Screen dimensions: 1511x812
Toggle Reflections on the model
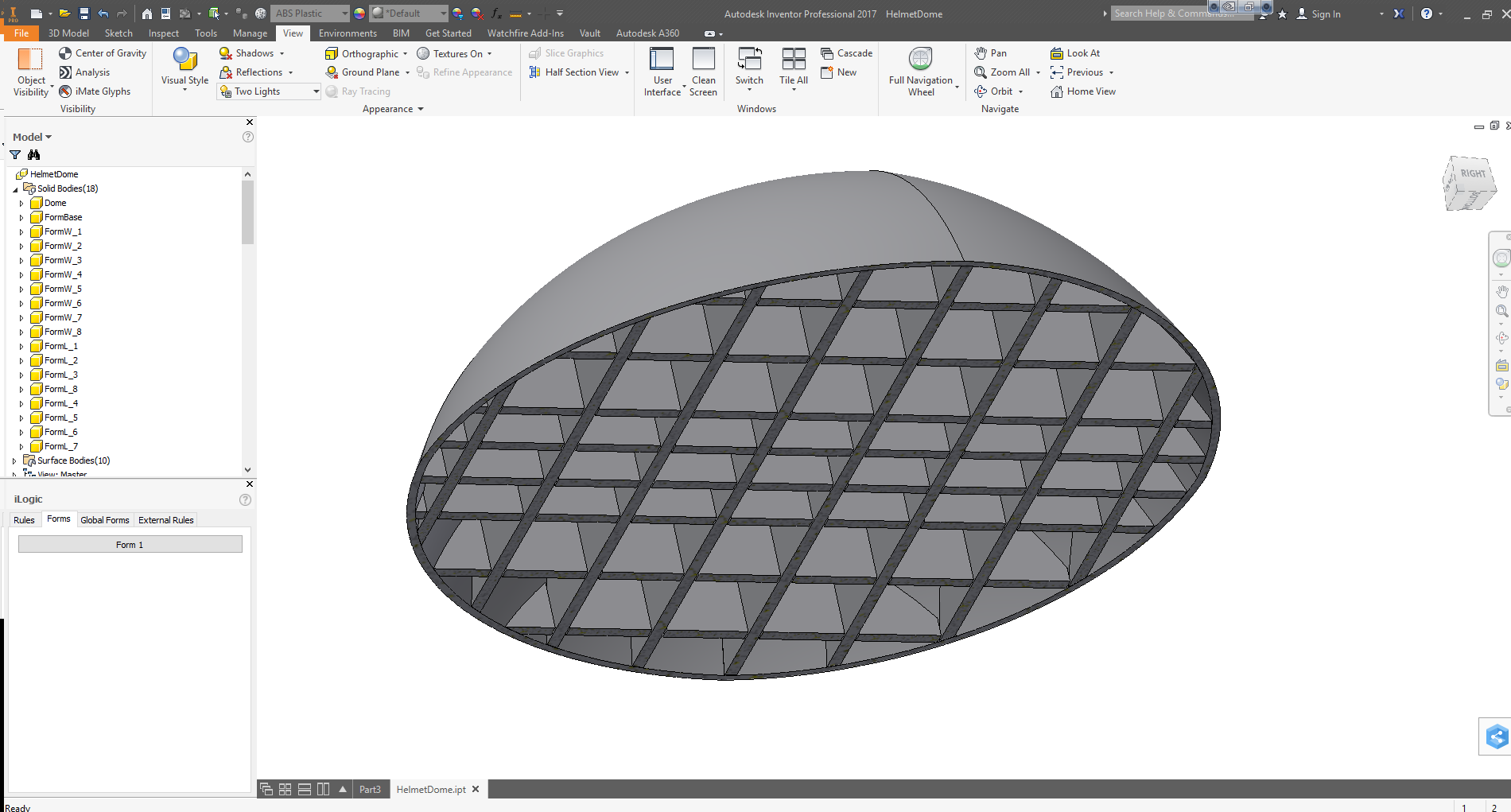tap(251, 72)
